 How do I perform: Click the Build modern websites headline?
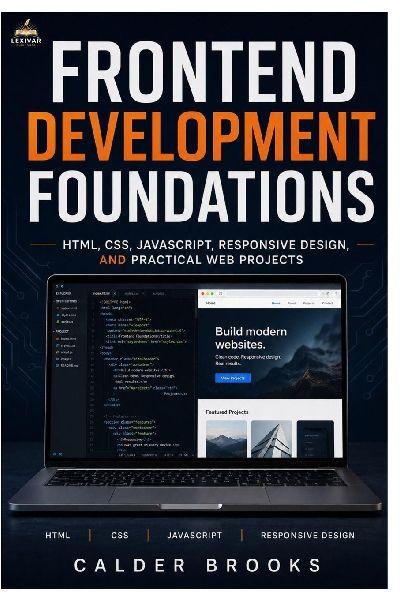[x=251, y=338]
